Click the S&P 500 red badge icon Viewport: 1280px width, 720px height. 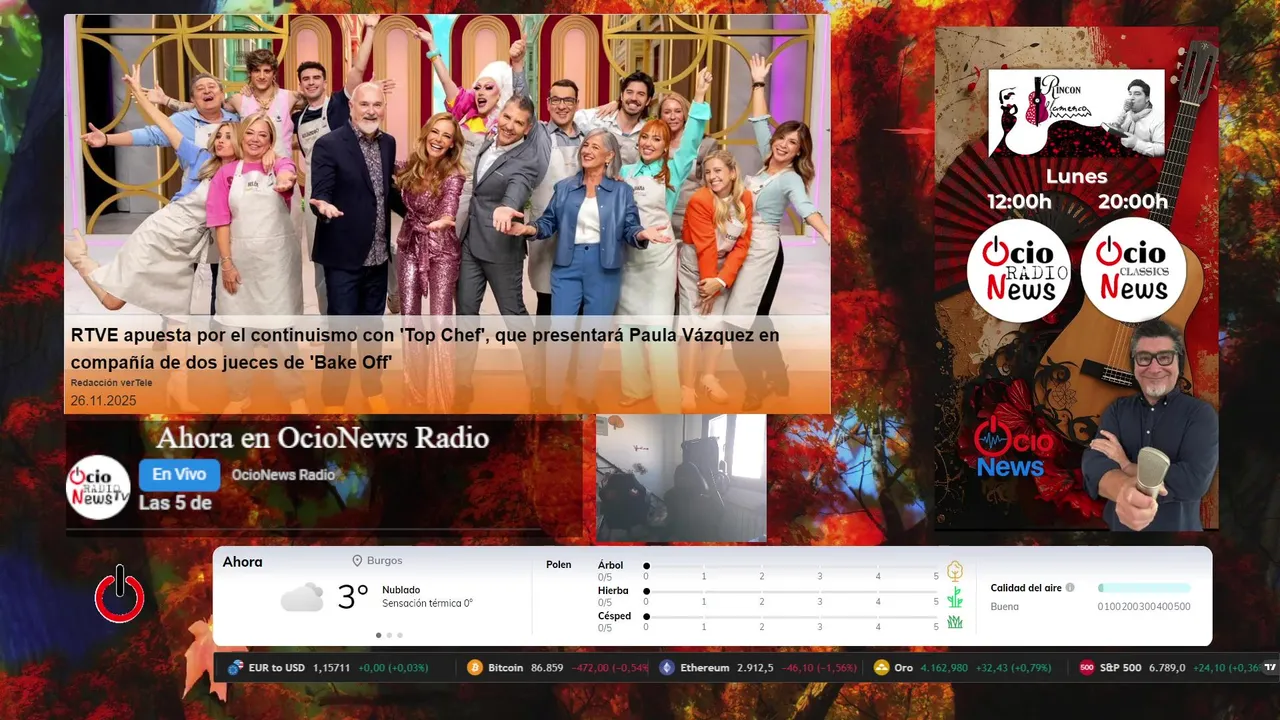1087,667
